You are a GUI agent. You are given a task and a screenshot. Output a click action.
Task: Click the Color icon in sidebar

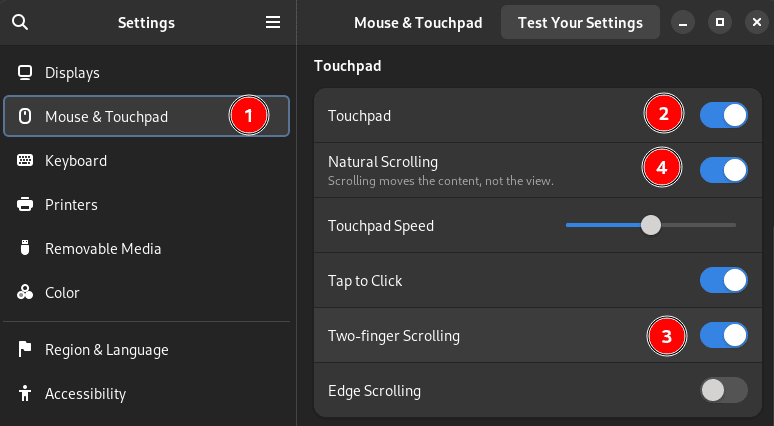click(25, 292)
